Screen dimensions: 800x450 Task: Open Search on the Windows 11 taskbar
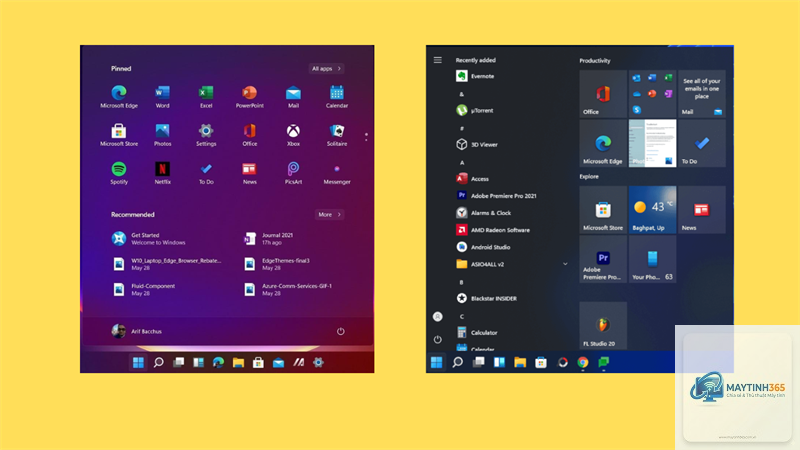159,362
